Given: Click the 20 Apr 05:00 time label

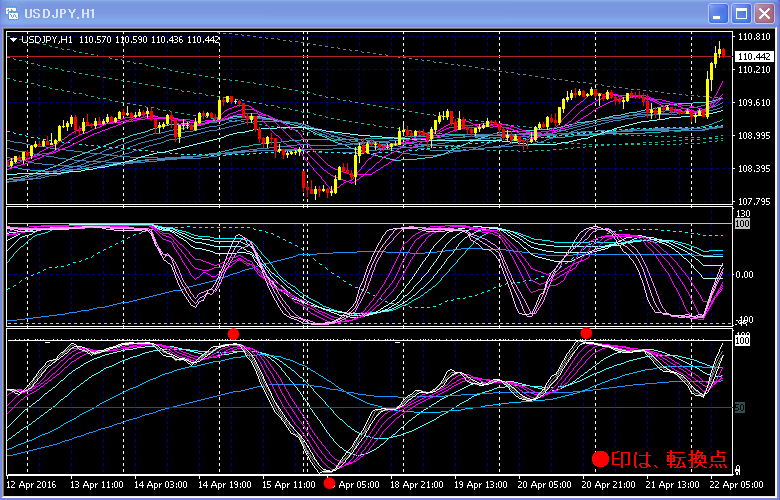Looking at the screenshot, I should (x=546, y=484).
